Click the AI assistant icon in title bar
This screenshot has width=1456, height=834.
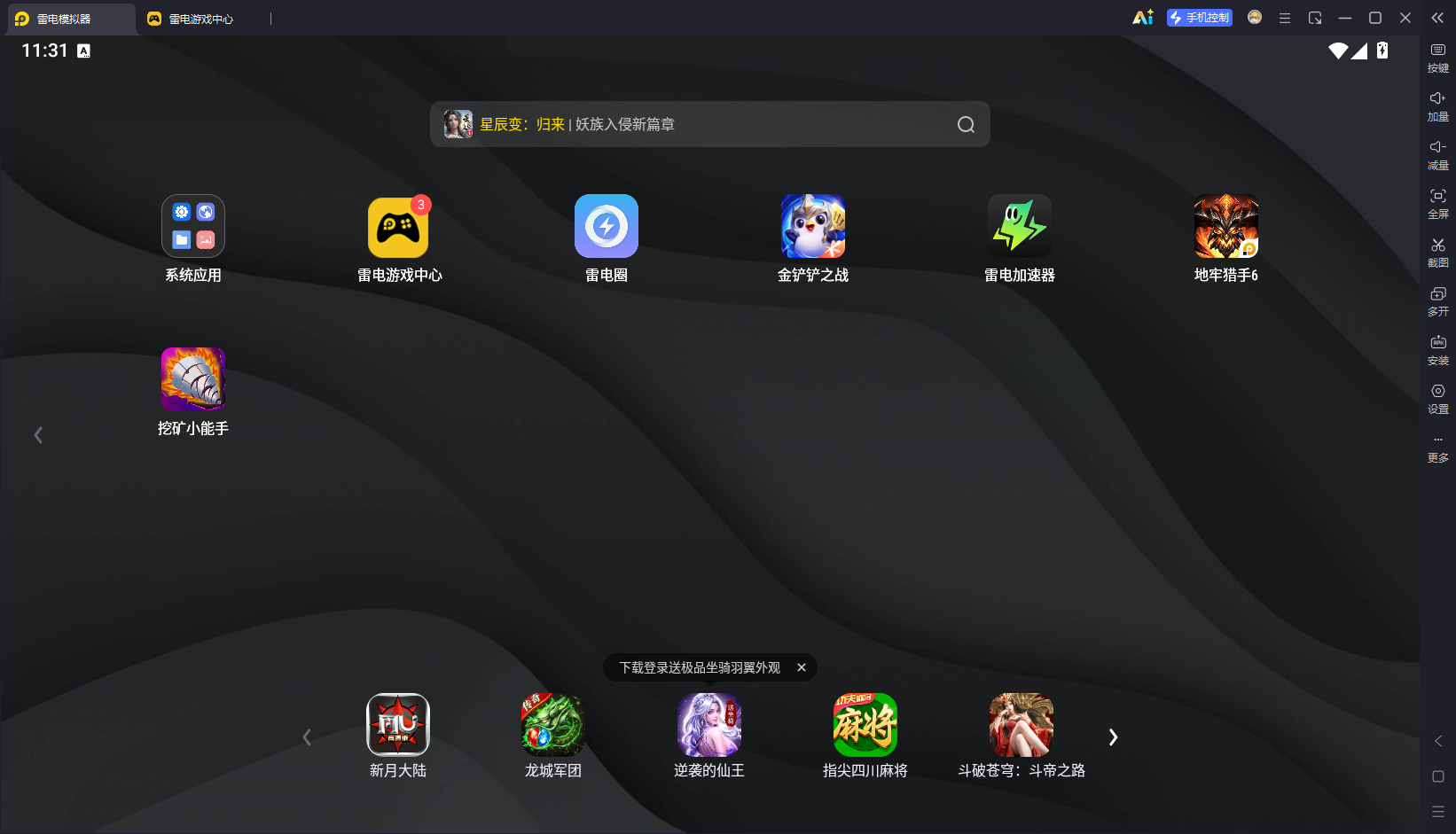pos(1143,18)
